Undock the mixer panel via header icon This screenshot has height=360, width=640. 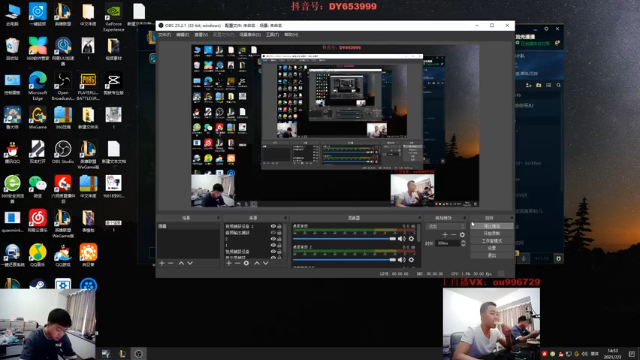pos(419,218)
